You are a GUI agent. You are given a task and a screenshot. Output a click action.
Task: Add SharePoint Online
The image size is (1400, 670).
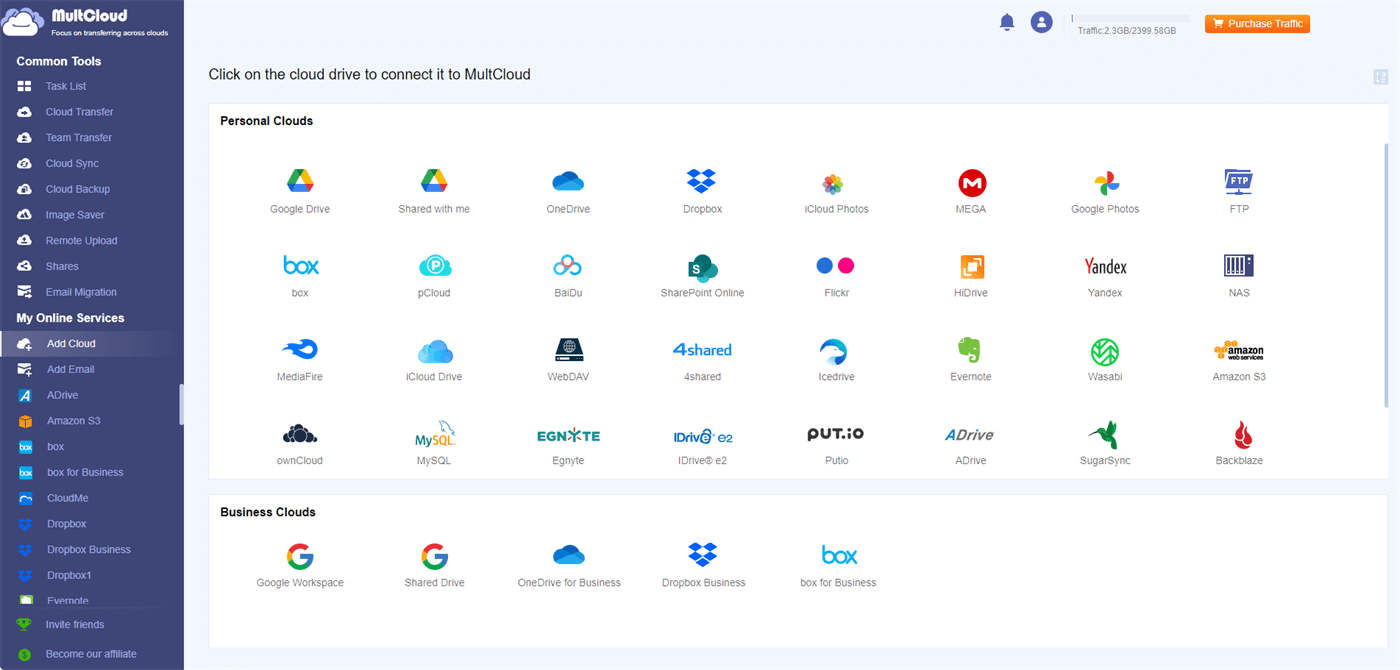point(702,275)
